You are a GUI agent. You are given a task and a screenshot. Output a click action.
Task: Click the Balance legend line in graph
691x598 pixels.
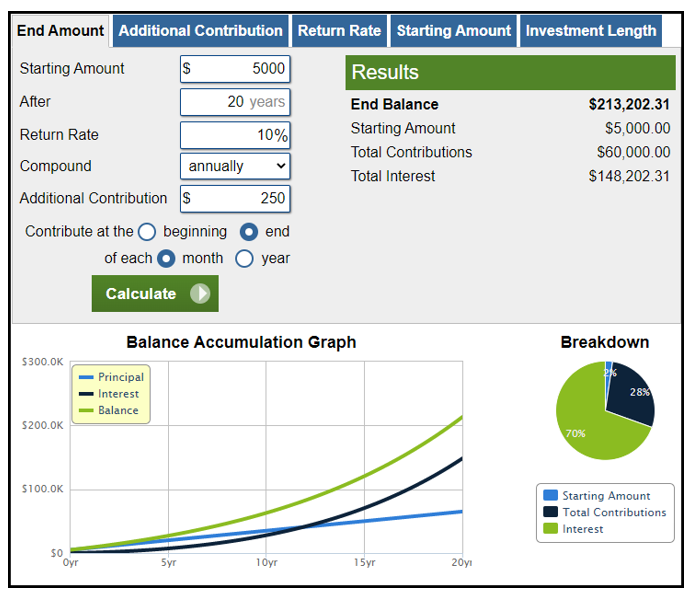click(86, 410)
